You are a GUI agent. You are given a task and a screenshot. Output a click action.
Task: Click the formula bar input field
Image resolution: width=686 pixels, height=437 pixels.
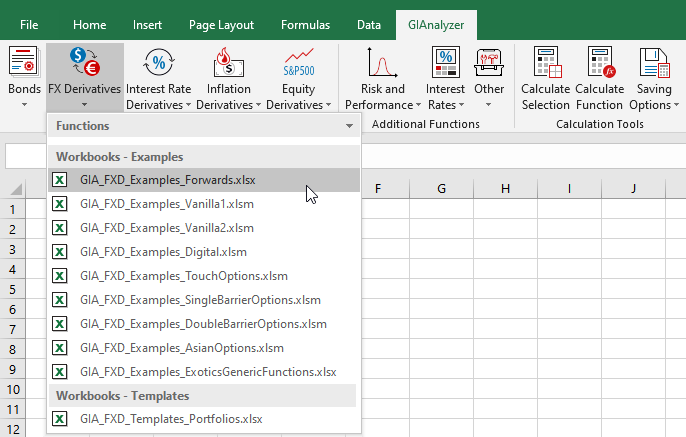tap(523, 156)
